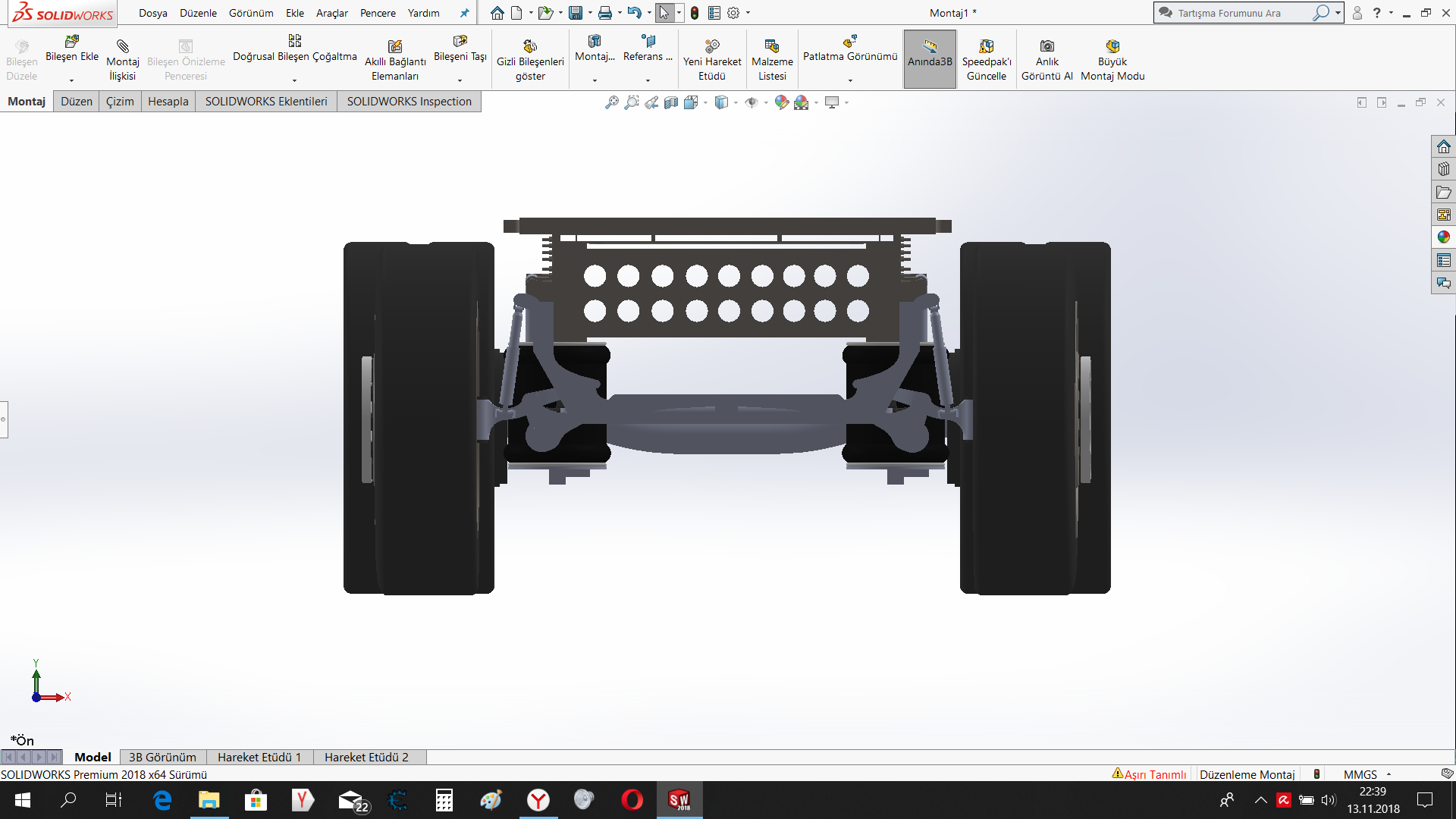Click Bileşen Ekle (Insert Components) icon

72,41
